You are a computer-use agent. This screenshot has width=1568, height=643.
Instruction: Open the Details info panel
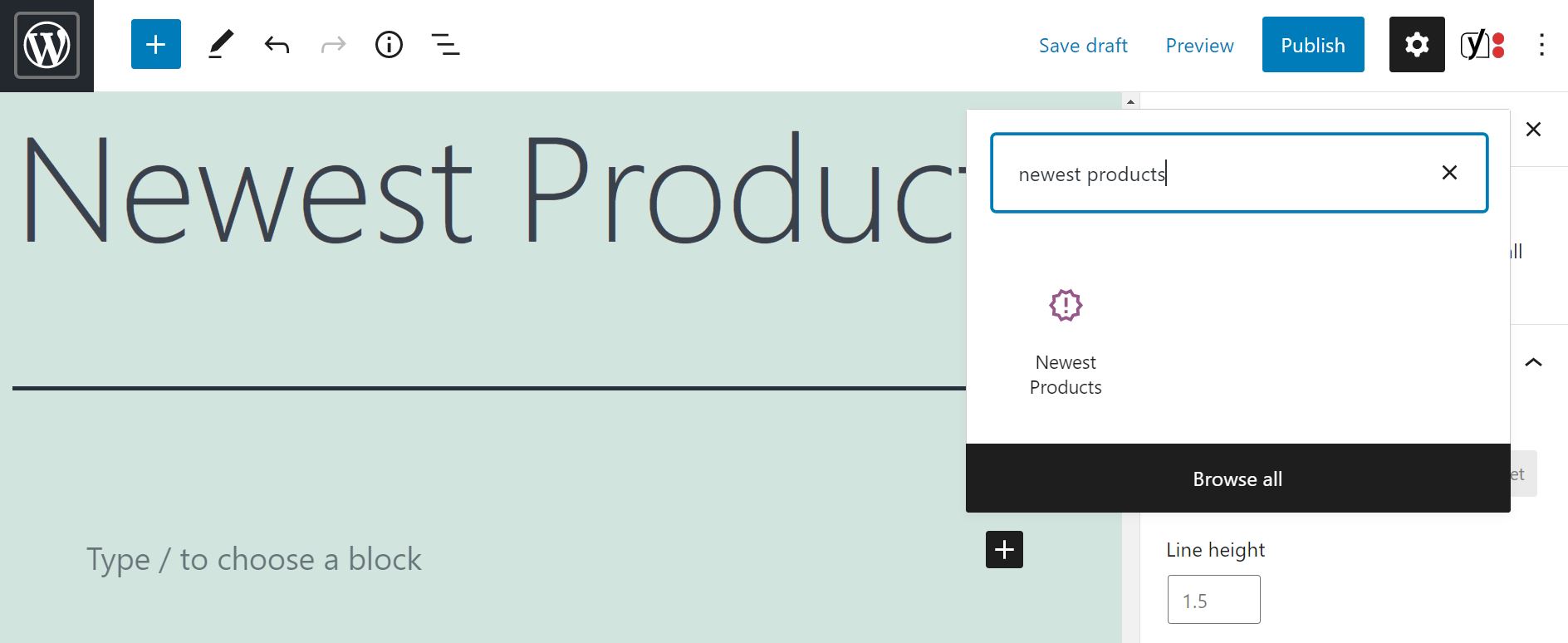tap(388, 44)
